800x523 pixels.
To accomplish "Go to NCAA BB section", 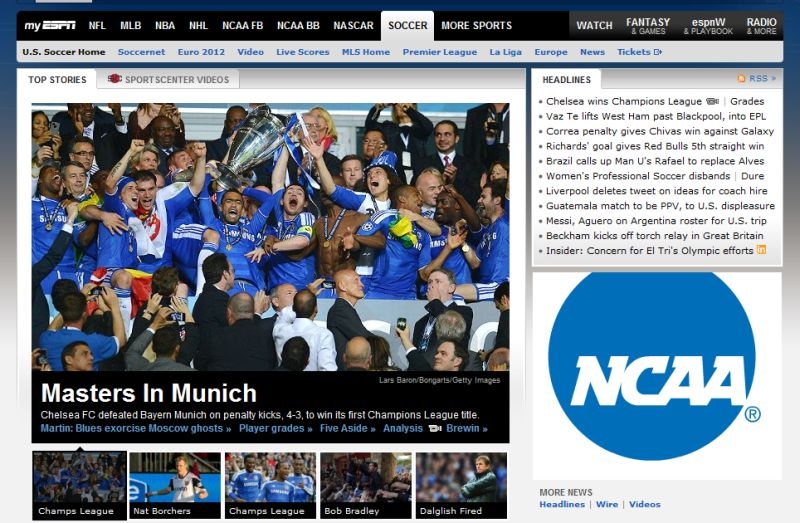I will tap(298, 26).
